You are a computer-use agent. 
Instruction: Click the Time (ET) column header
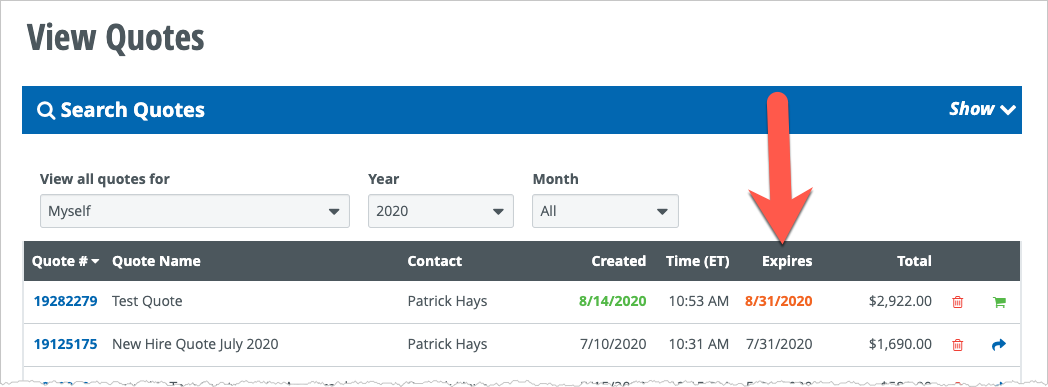tap(698, 261)
